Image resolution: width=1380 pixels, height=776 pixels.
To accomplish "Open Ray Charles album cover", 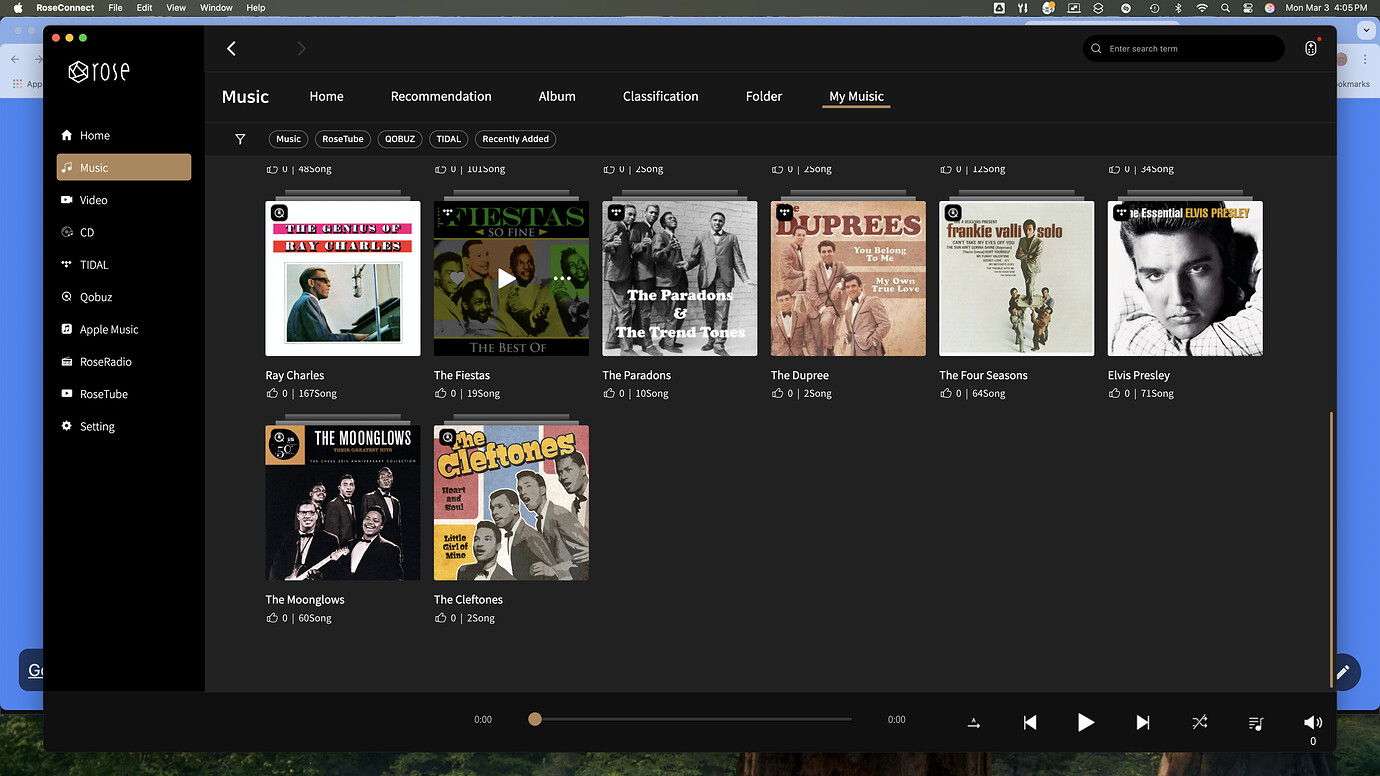I will pos(343,278).
